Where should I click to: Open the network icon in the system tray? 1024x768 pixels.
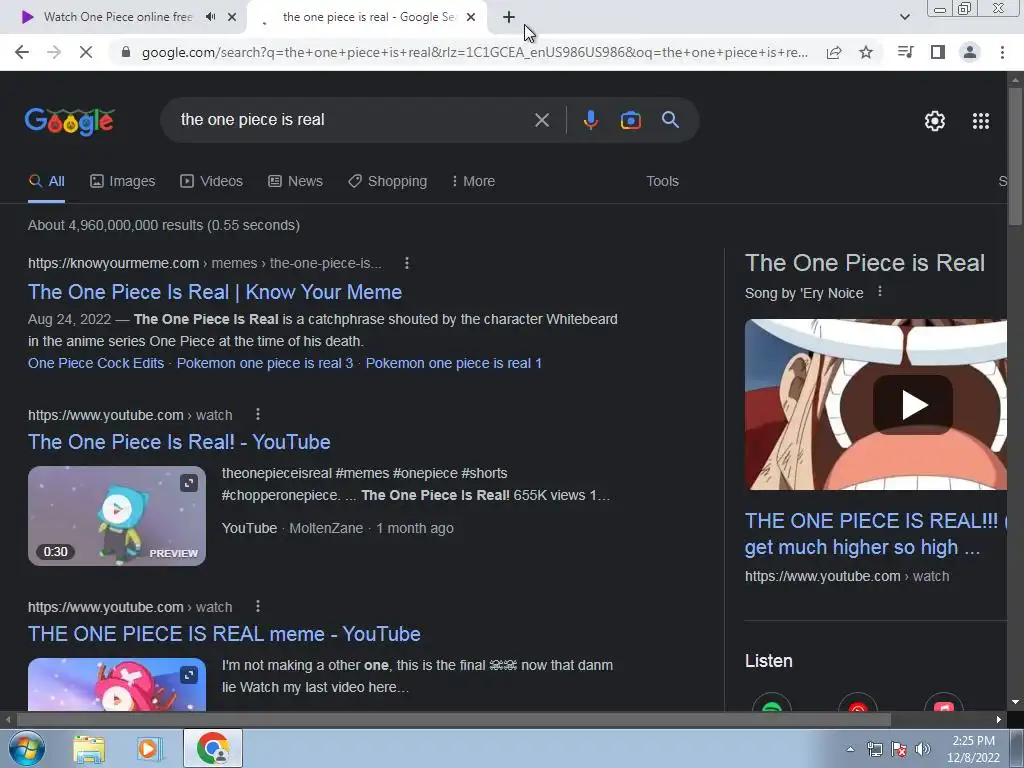tap(874, 749)
